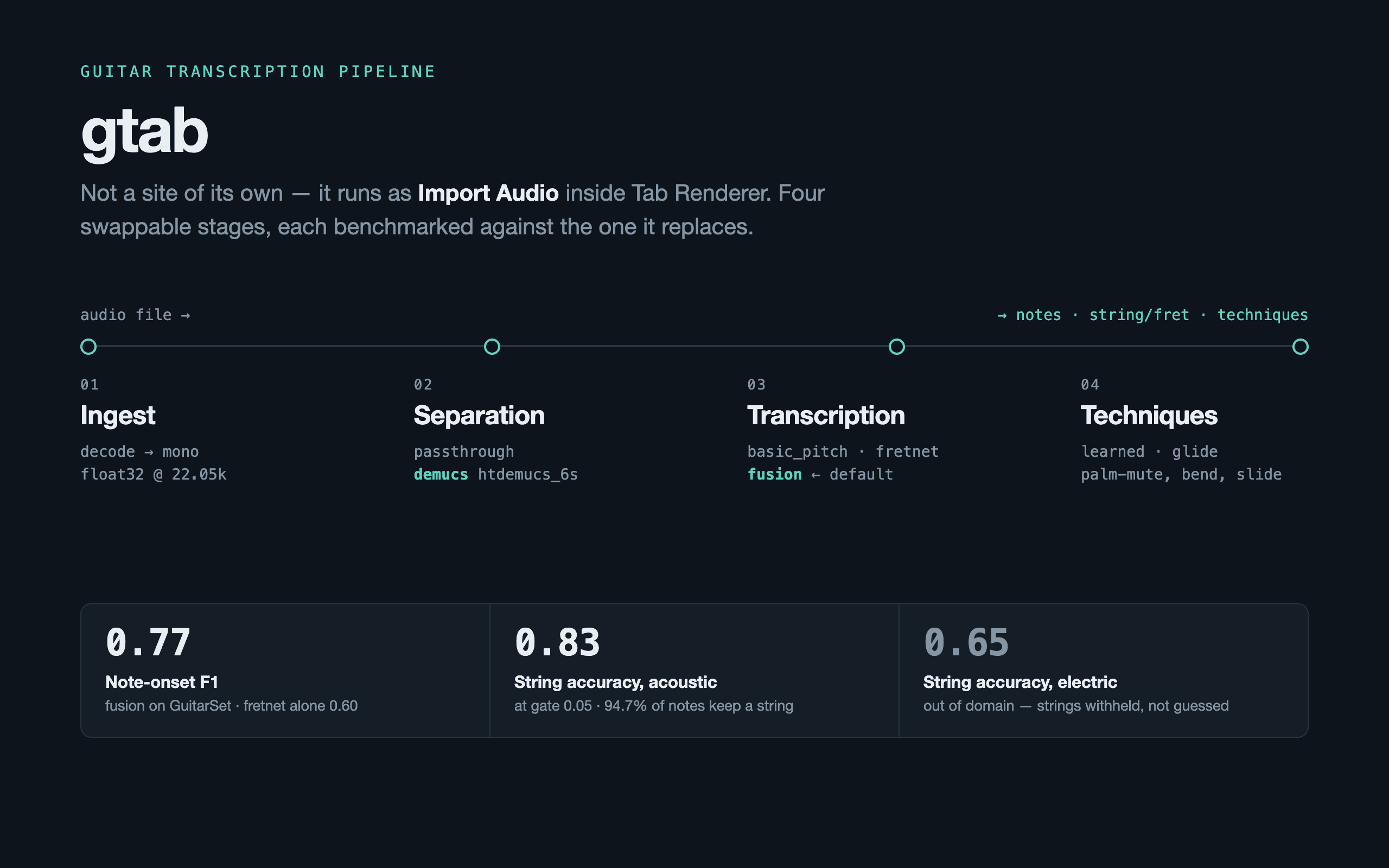
Task: Click the 0.65 metric value
Action: (966, 642)
